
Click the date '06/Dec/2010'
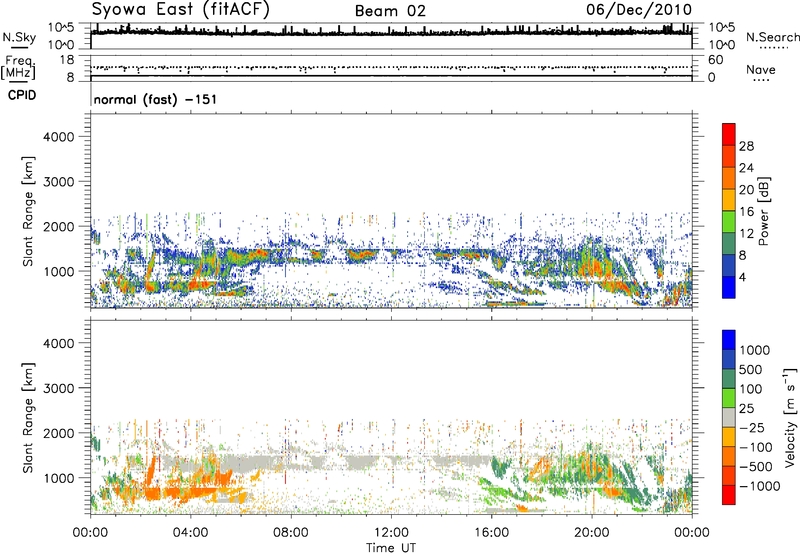point(639,9)
